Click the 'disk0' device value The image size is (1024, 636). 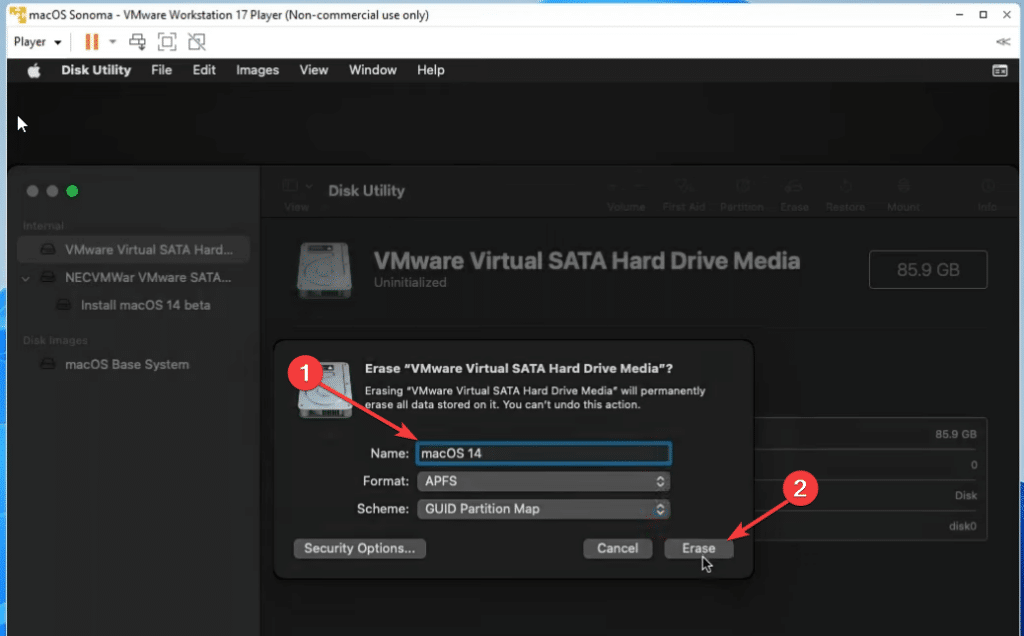pos(963,526)
